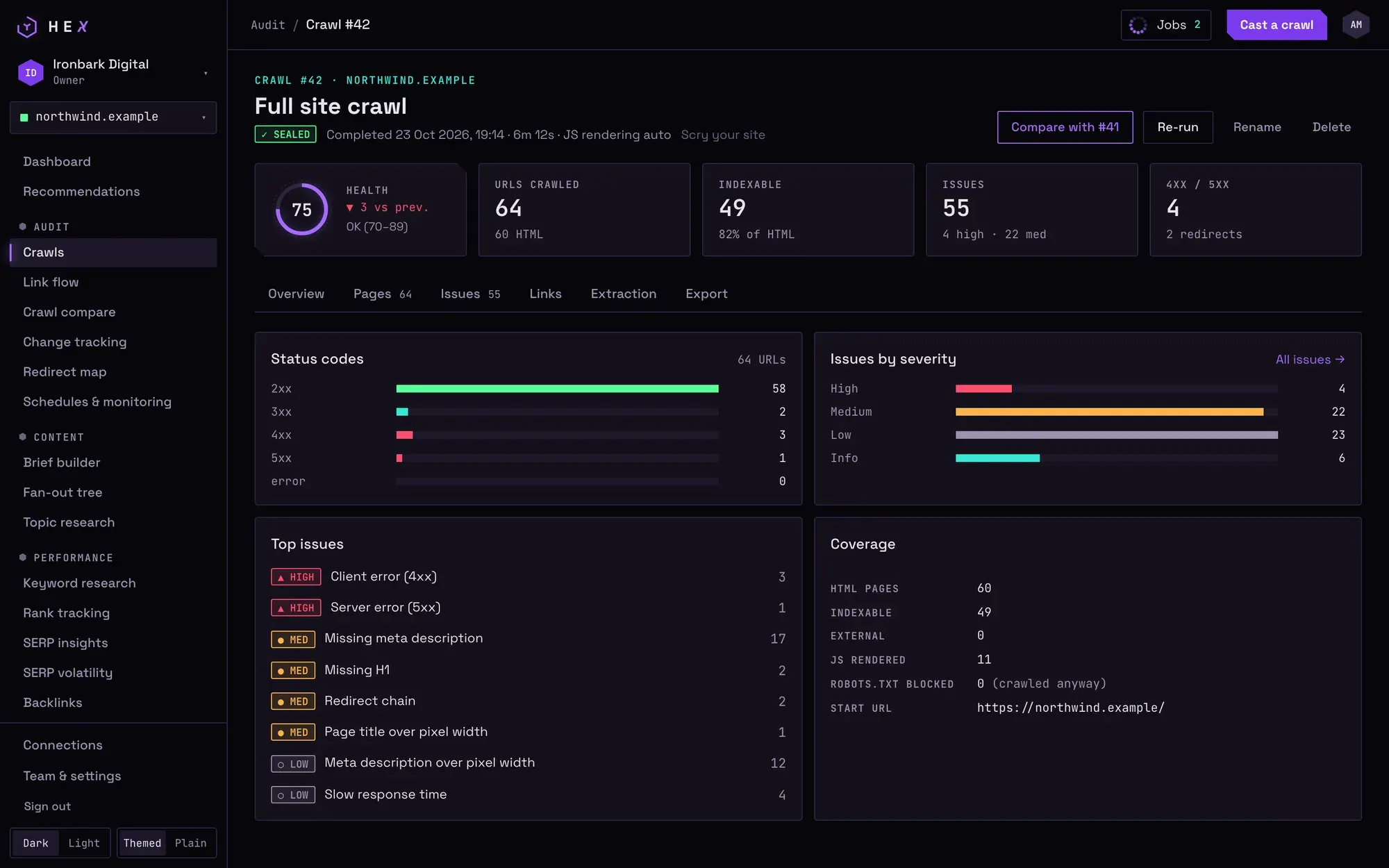
Task: Follow the All issues link
Action: [x=1310, y=360]
